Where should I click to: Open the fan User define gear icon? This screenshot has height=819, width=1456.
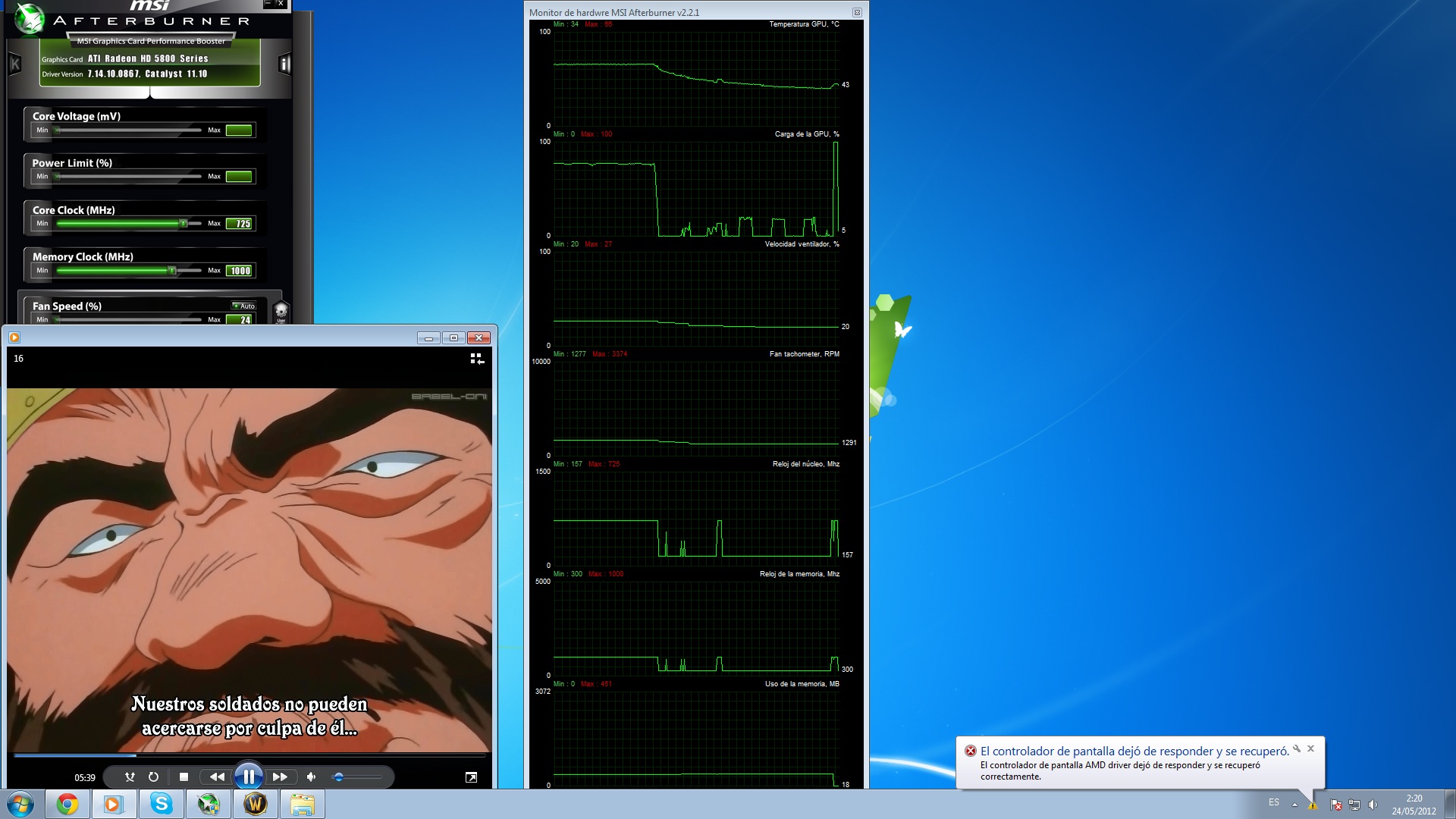[281, 312]
